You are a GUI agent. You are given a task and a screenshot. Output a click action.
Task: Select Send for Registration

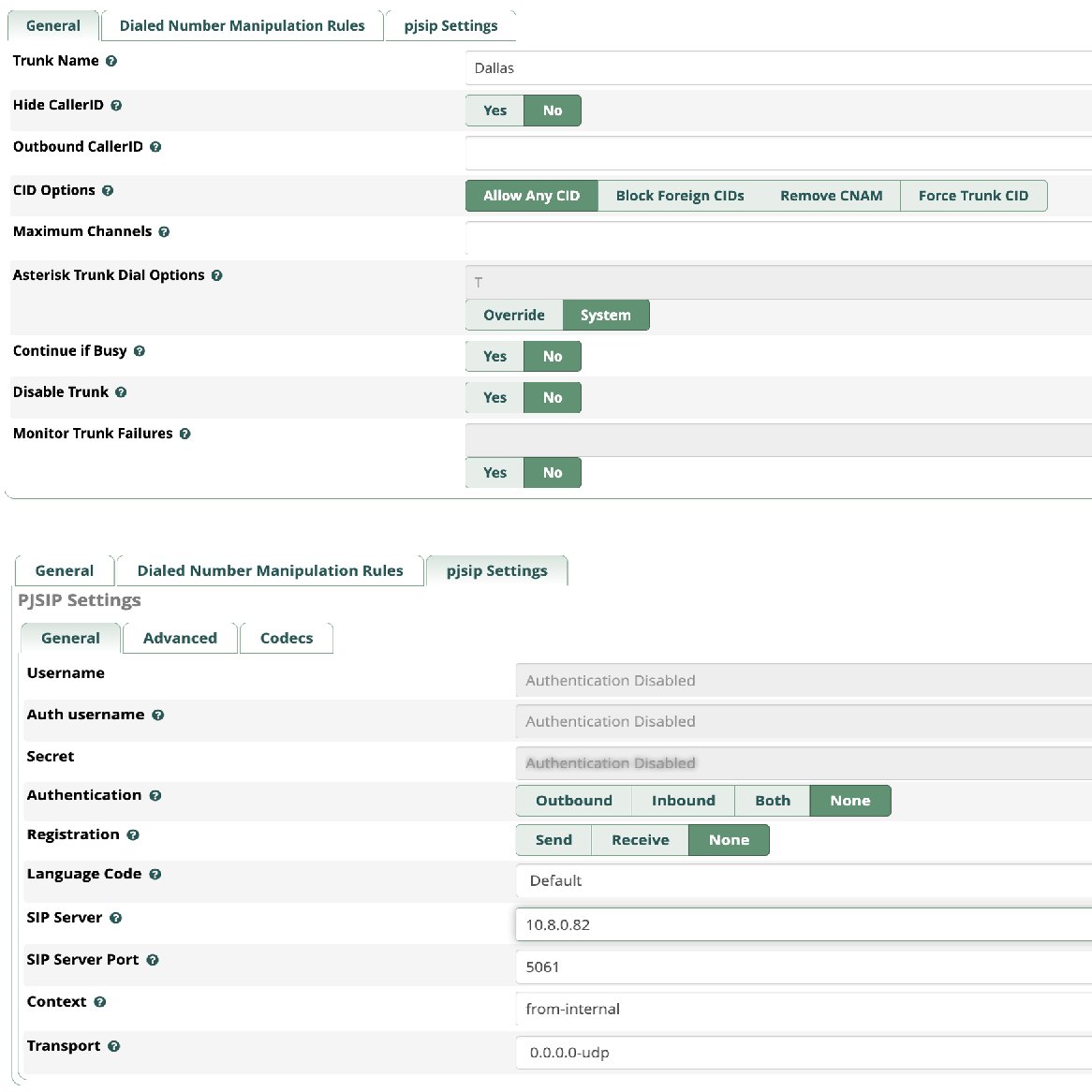553,840
